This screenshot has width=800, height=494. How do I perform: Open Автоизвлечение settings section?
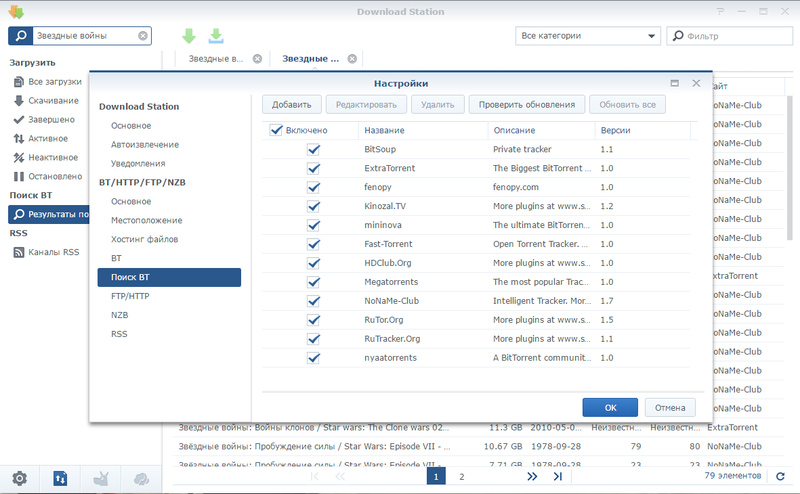click(x=145, y=144)
